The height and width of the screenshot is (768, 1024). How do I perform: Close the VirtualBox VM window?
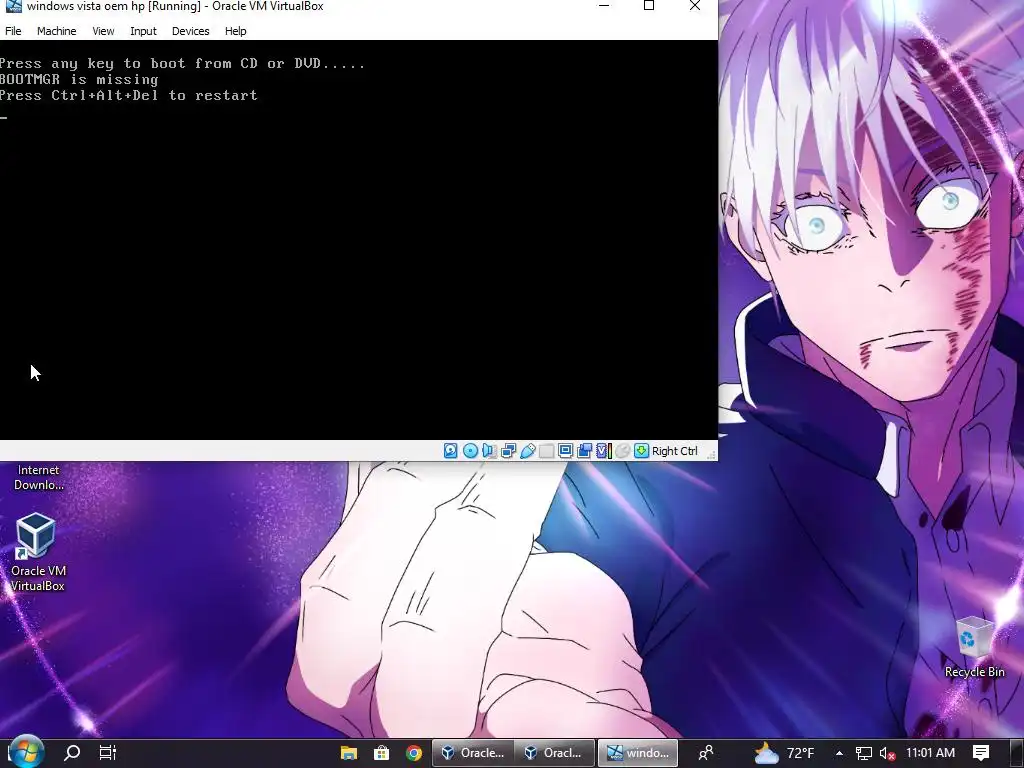(x=695, y=6)
